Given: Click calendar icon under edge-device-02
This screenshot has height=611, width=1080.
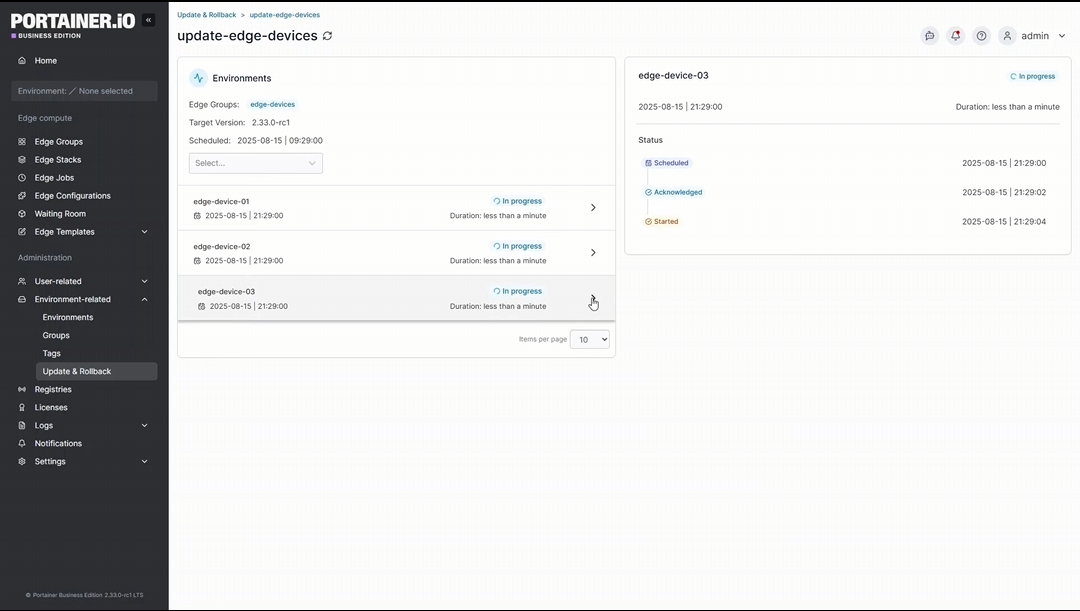Looking at the screenshot, I should click(x=197, y=261).
